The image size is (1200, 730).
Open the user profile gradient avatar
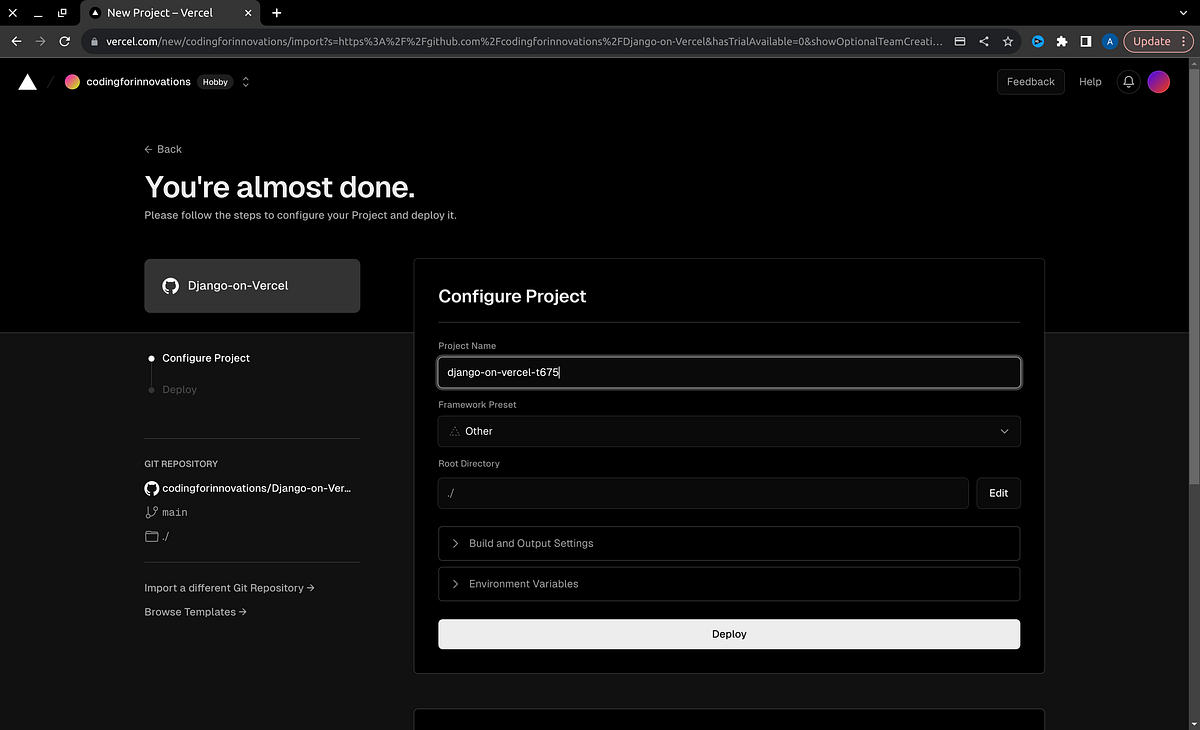[x=1158, y=81]
